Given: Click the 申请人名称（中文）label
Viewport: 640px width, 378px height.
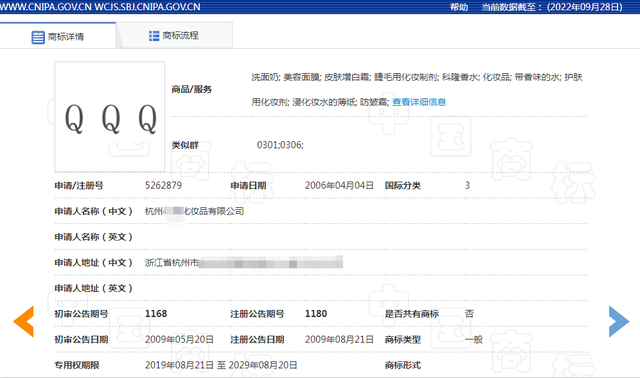Looking at the screenshot, I should point(93,211).
